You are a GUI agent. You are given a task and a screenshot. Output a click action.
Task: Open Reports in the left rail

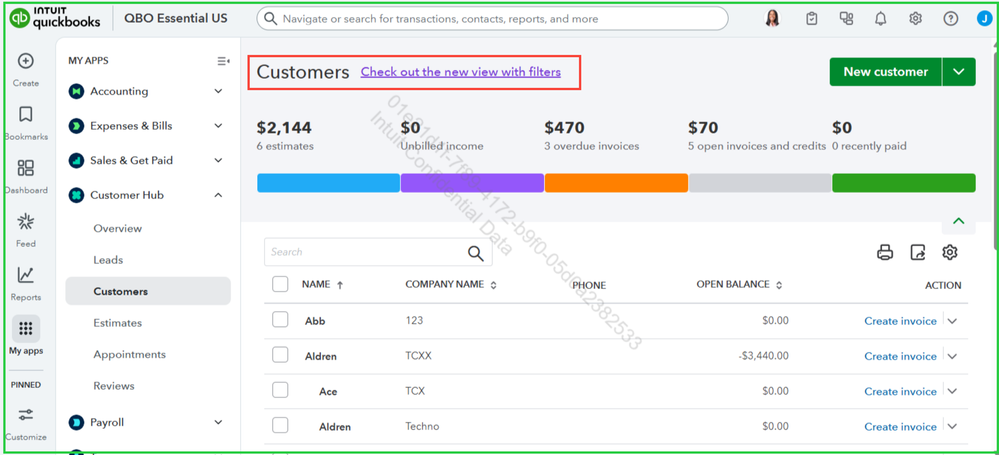25,275
